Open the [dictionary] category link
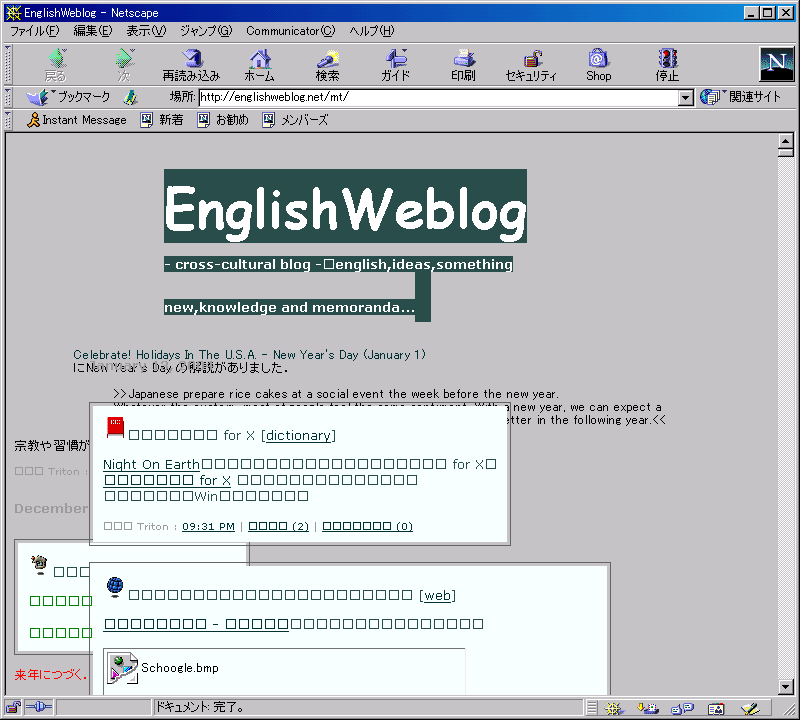 [x=298, y=435]
